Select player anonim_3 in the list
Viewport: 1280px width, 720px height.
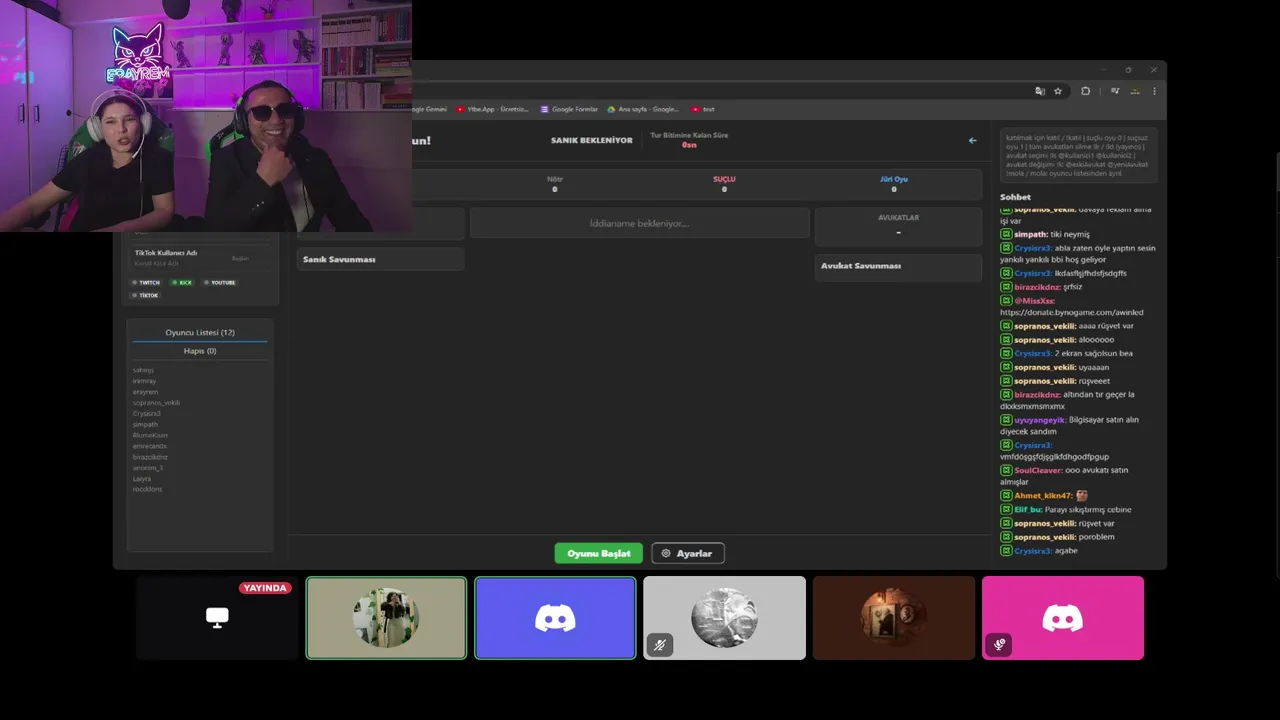pyautogui.click(x=147, y=467)
